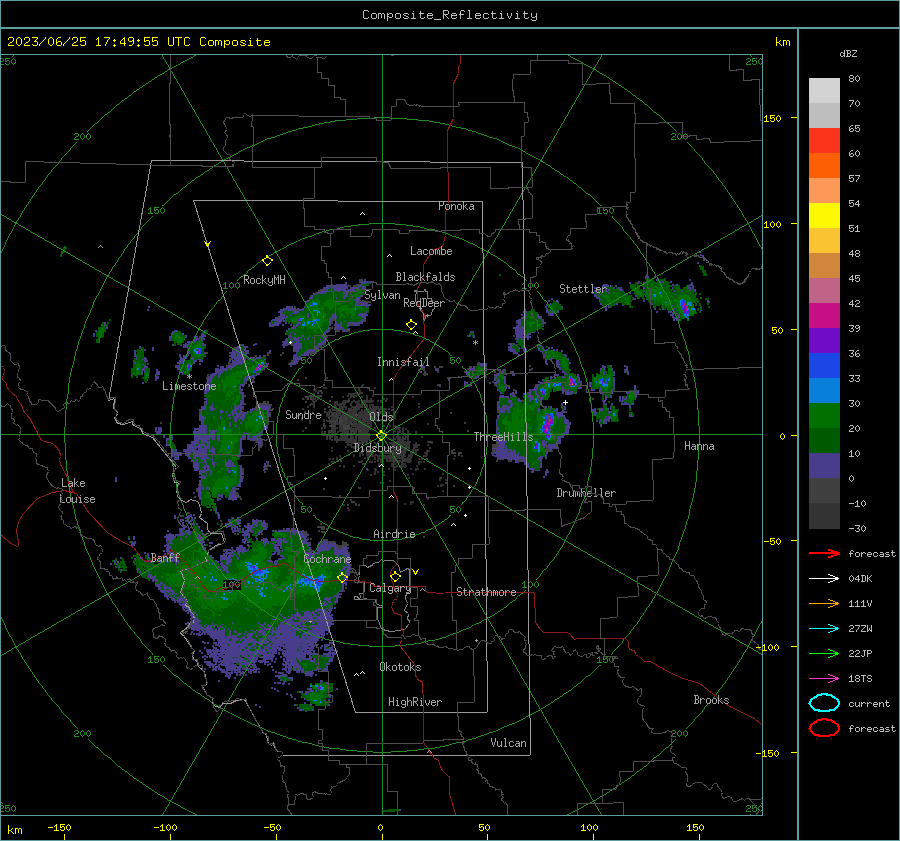Image resolution: width=900 pixels, height=841 pixels.
Task: Click the dBZ legend heading
Action: (x=848, y=53)
